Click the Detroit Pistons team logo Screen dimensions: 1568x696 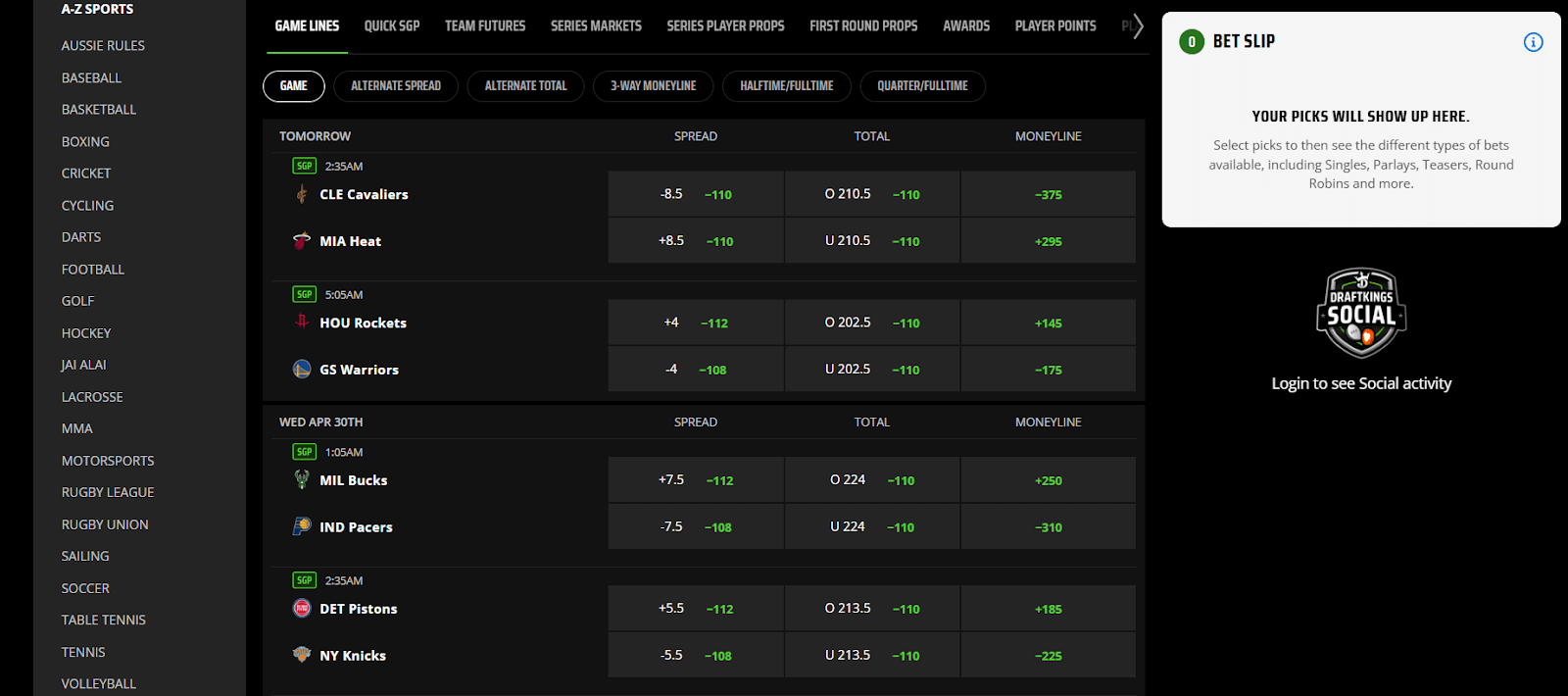pos(302,608)
